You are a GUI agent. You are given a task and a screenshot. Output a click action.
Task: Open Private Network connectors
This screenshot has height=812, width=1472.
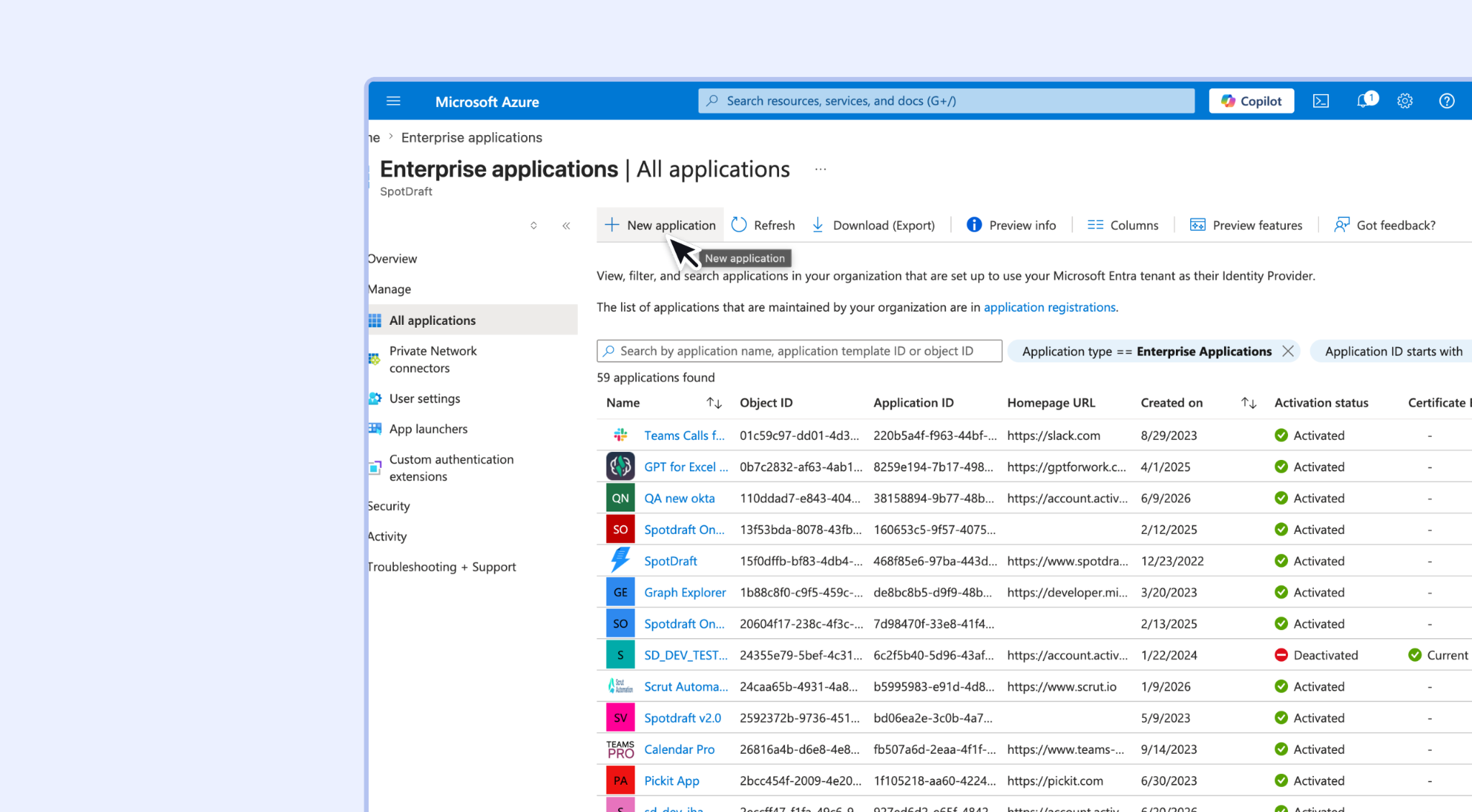point(433,359)
